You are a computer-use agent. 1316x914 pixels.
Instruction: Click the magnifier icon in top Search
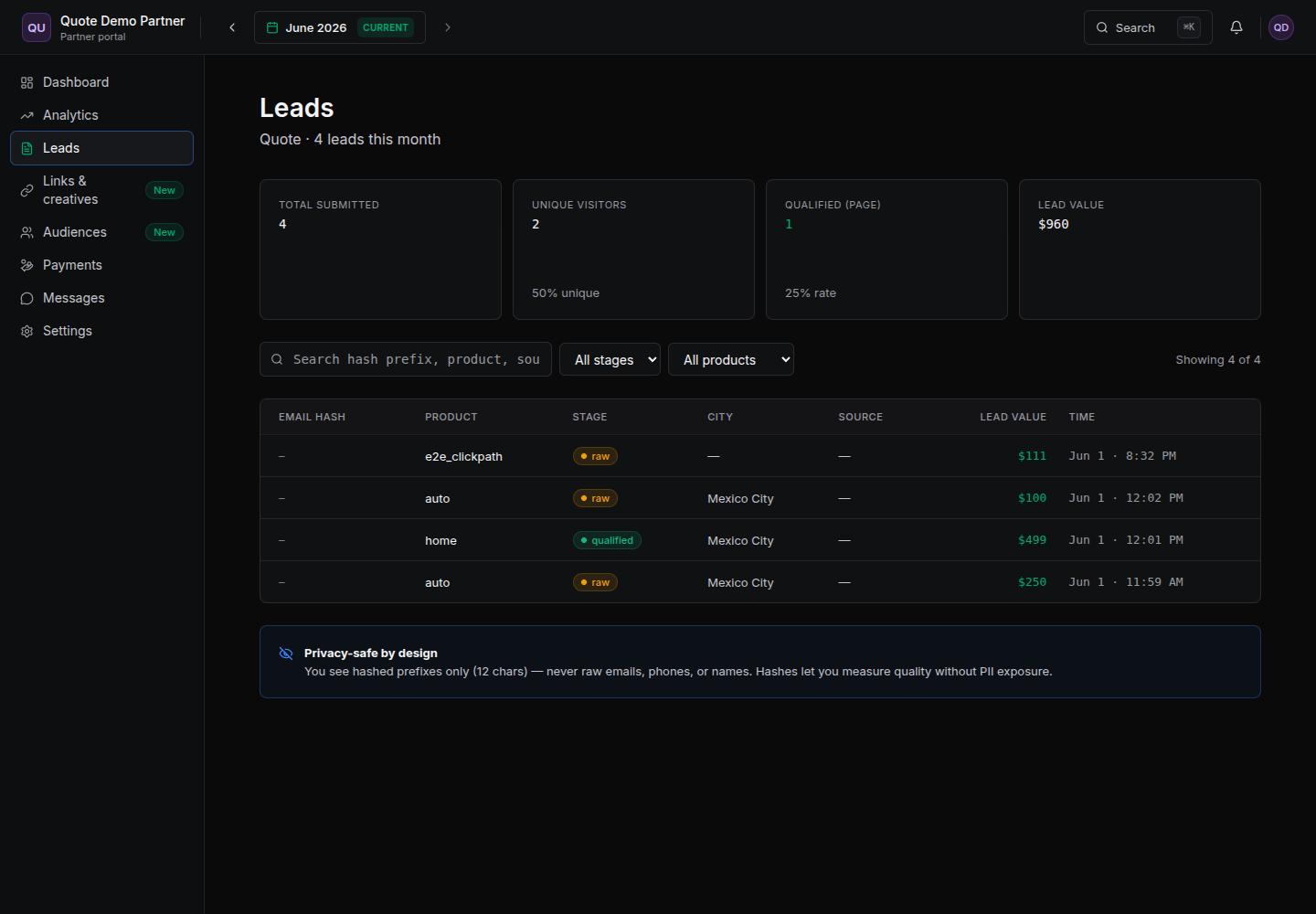click(x=1102, y=27)
